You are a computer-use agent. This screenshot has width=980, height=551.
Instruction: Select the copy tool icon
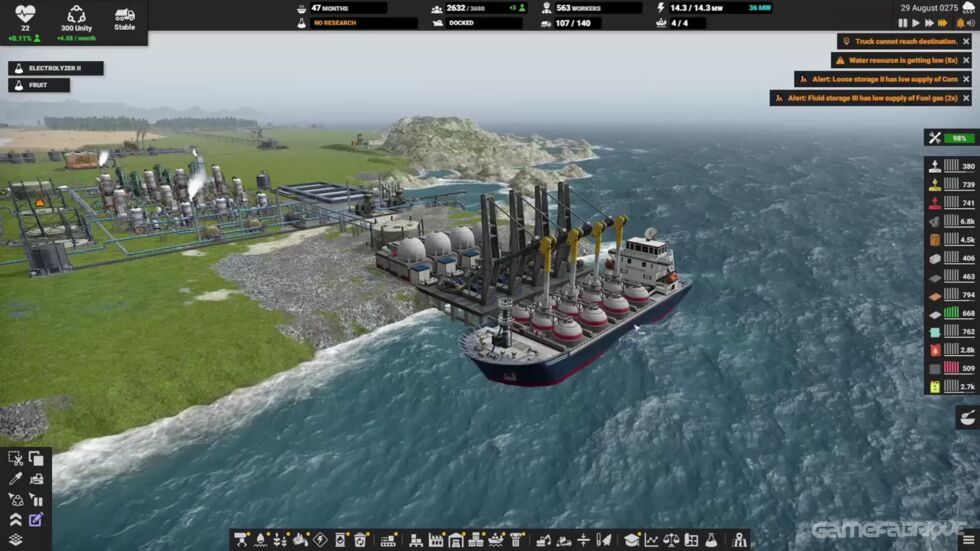click(x=36, y=459)
